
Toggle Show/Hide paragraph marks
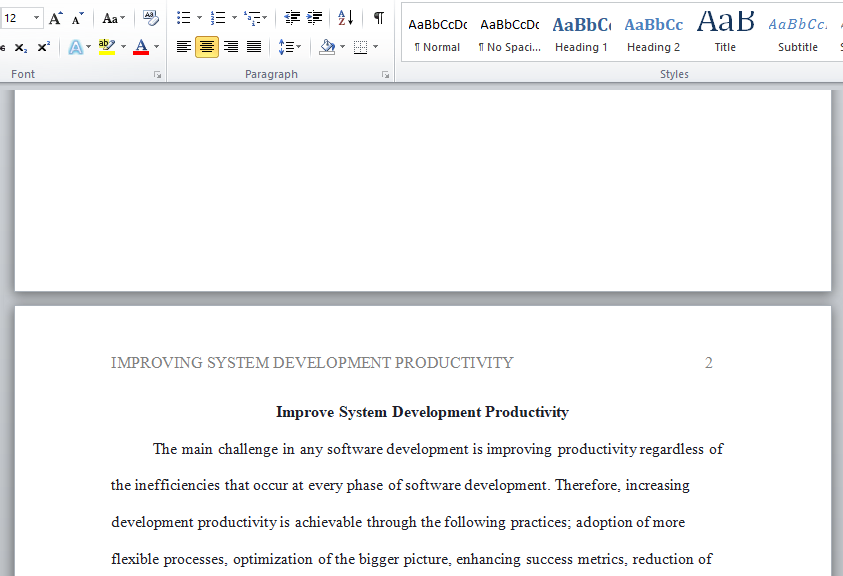pyautogui.click(x=378, y=19)
